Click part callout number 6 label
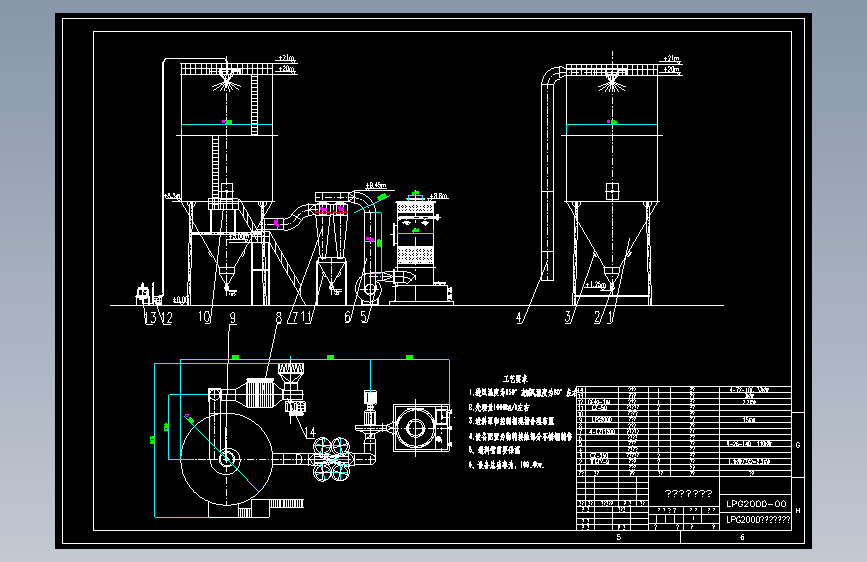This screenshot has width=867, height=562. pyautogui.click(x=348, y=317)
